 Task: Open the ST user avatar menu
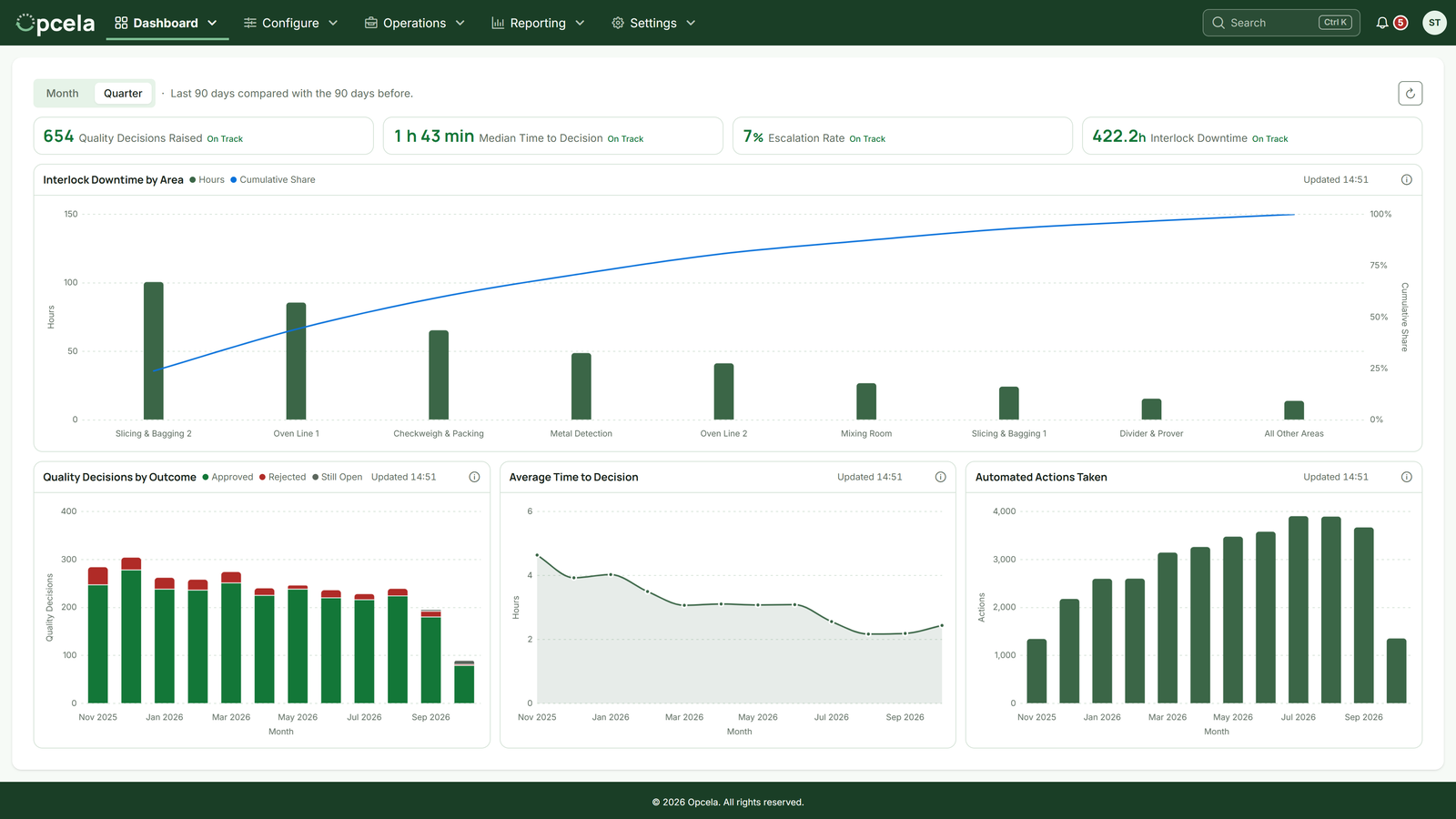1434,23
